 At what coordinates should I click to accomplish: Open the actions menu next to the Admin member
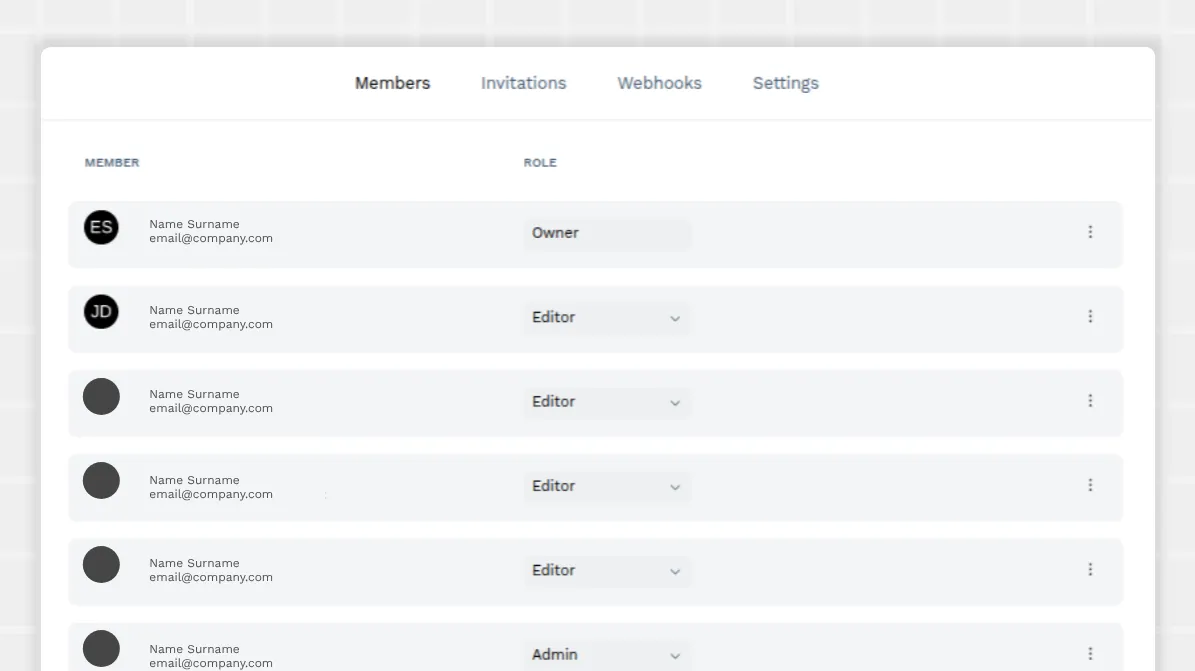point(1091,653)
